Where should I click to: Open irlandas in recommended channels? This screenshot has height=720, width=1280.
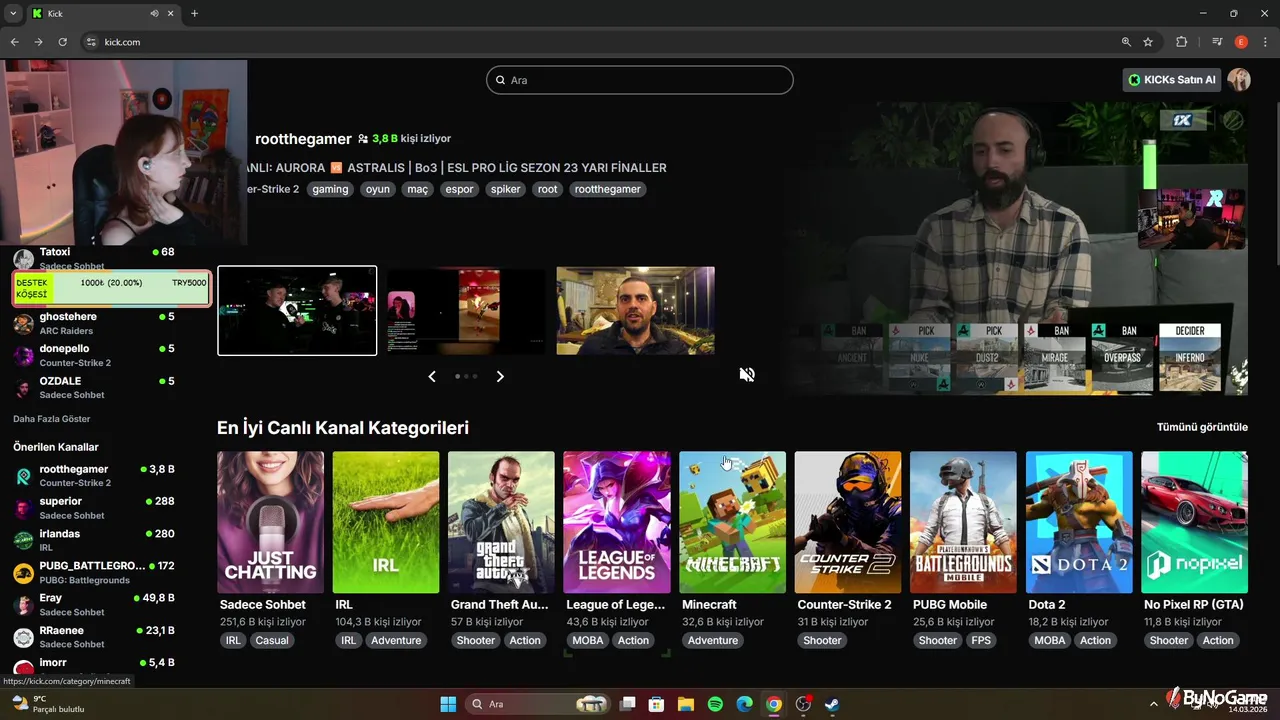coord(95,540)
